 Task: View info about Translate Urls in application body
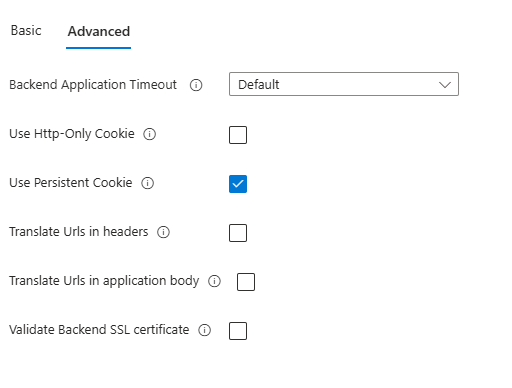(214, 281)
